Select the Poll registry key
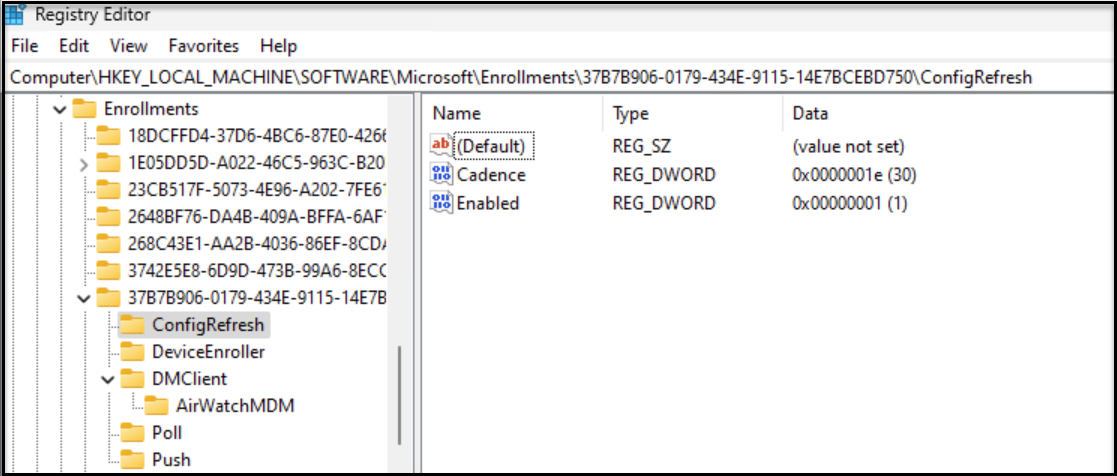 166,433
